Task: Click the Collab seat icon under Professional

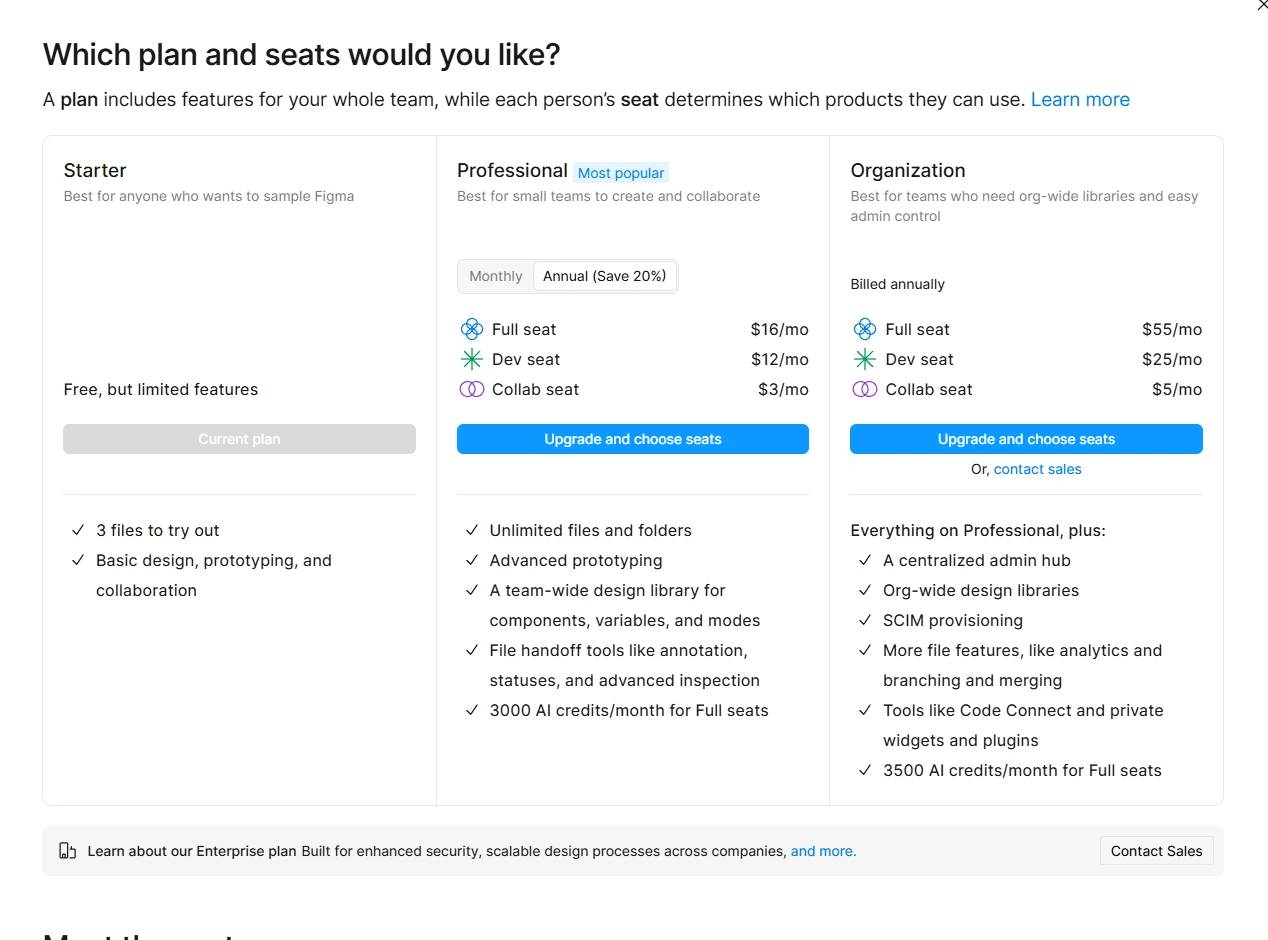Action: [x=471, y=389]
